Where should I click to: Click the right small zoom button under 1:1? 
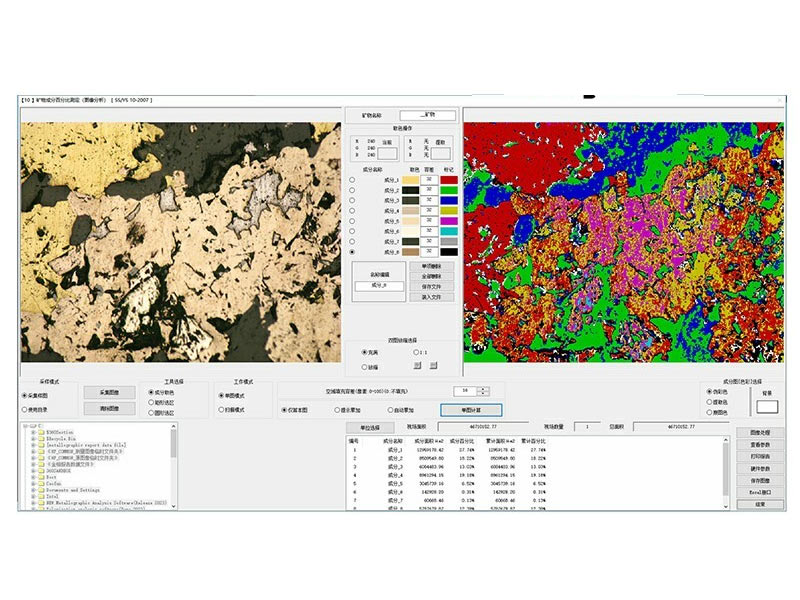433,366
